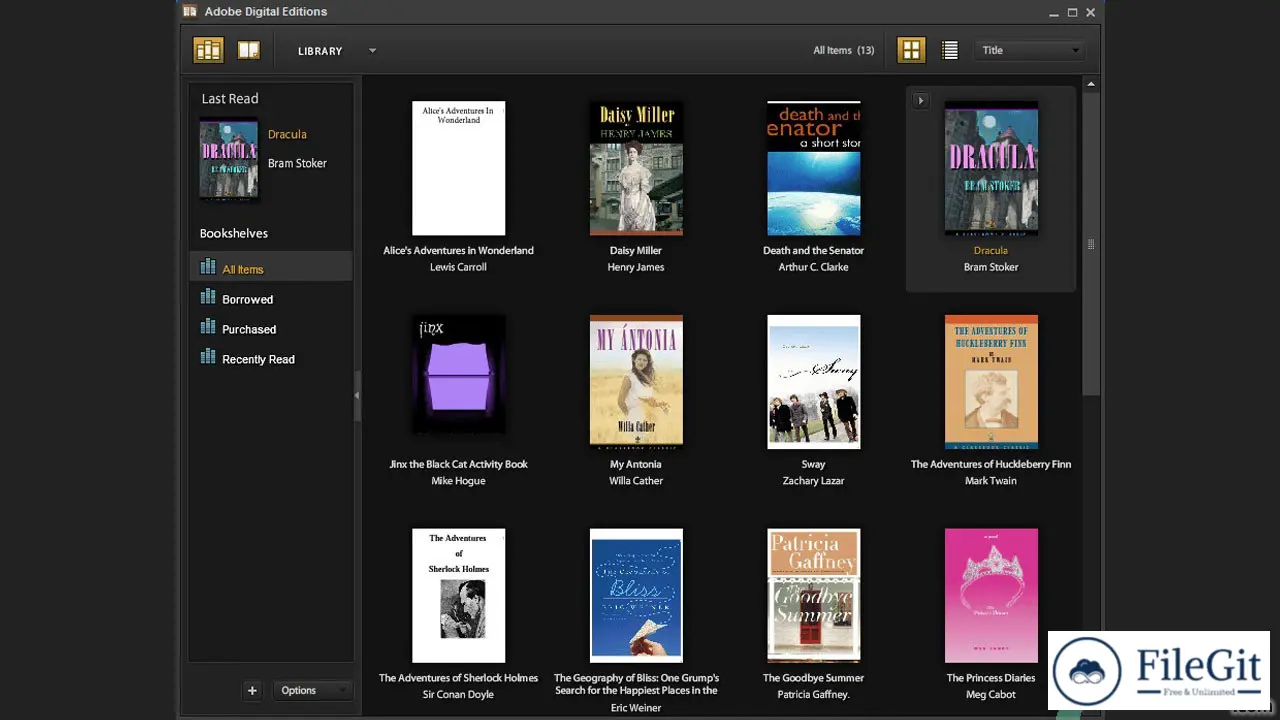The height and width of the screenshot is (720, 1280).
Task: Click the library vertical scrollbar thumb
Action: [1091, 245]
